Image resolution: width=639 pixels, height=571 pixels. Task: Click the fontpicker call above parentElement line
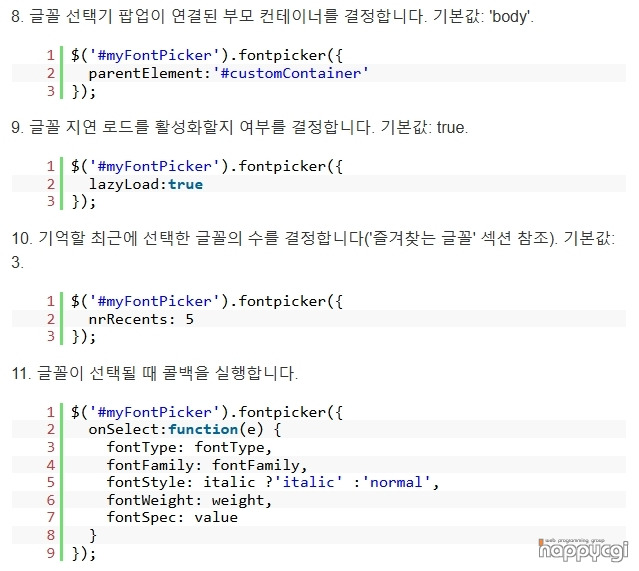coord(207,55)
